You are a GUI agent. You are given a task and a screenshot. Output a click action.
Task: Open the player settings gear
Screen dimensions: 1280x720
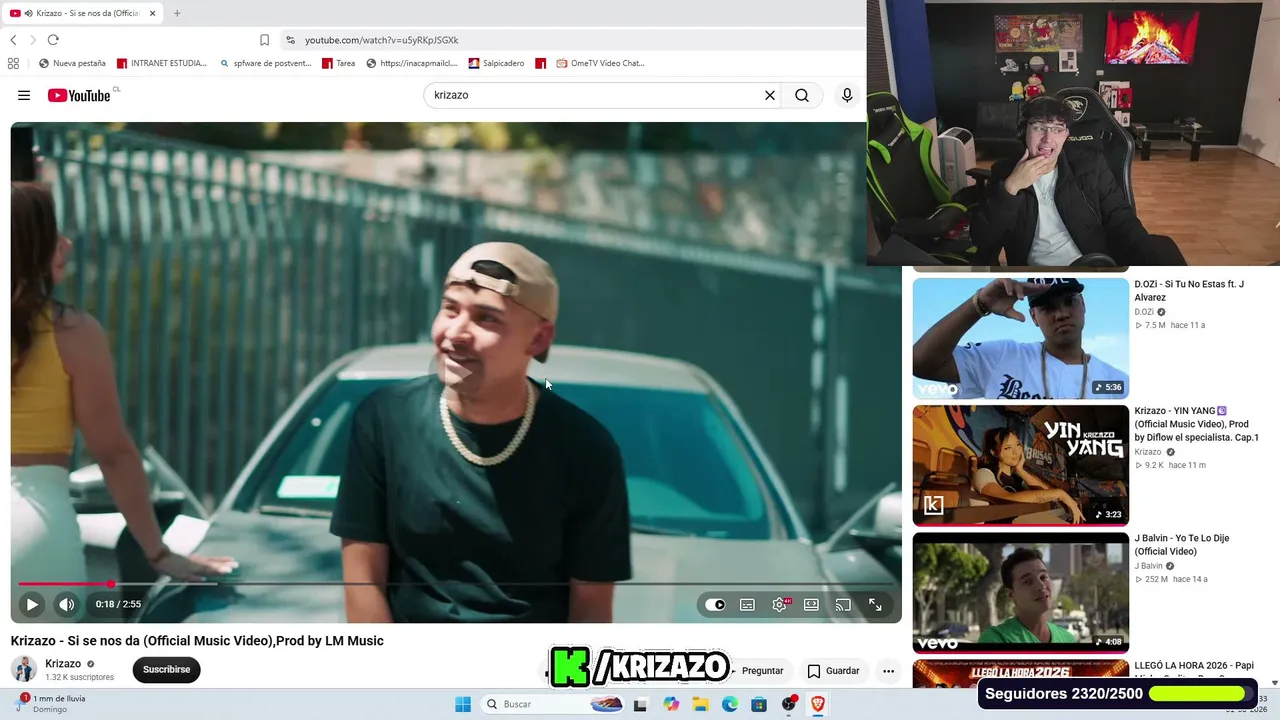pyautogui.click(x=779, y=604)
